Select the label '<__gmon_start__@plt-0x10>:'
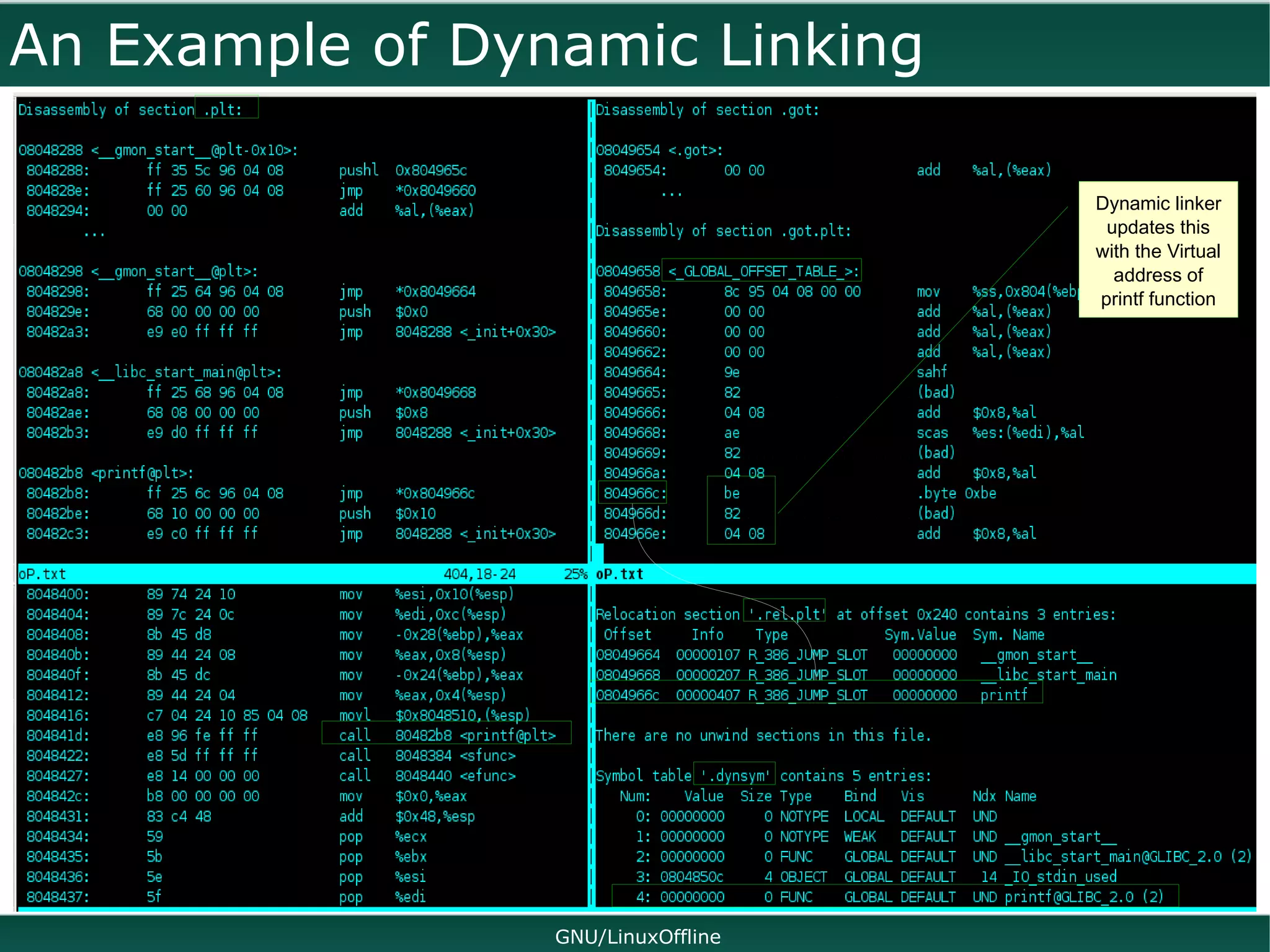The height and width of the screenshot is (952, 1270). click(195, 150)
